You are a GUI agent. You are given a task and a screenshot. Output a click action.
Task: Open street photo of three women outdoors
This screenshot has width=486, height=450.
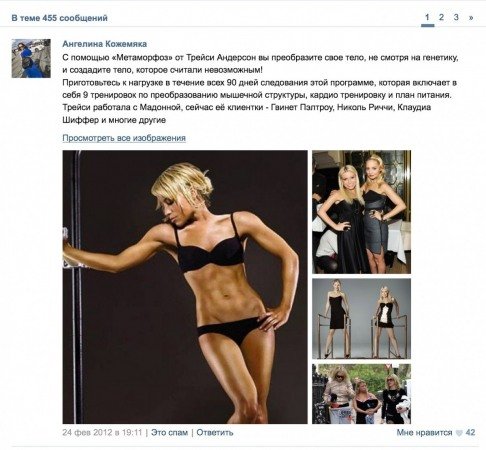(361, 394)
